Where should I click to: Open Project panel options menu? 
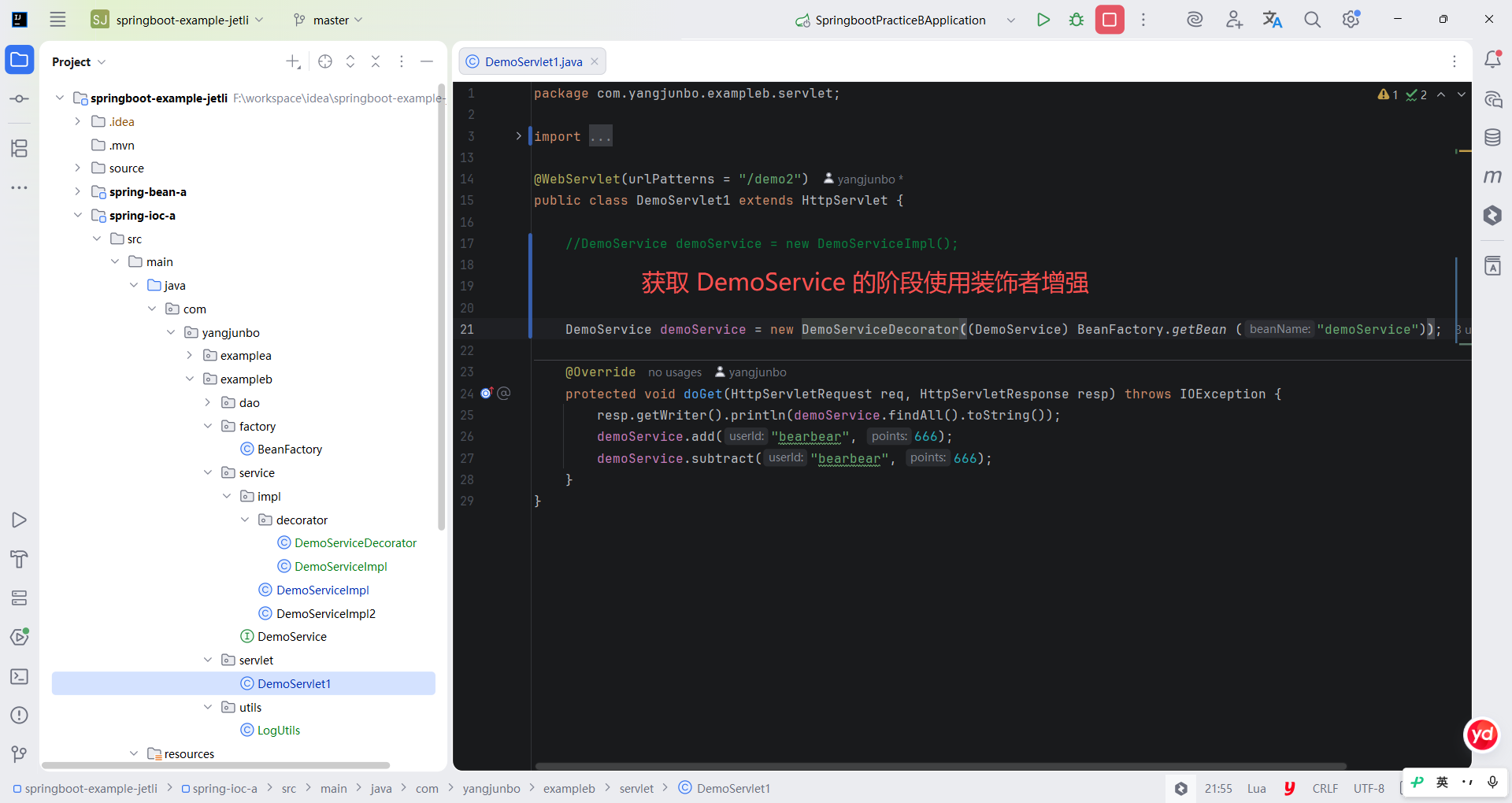pyautogui.click(x=402, y=61)
